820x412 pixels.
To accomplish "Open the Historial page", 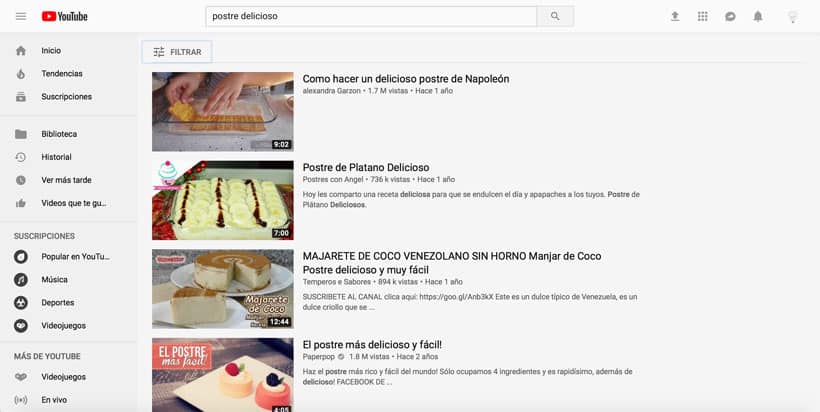I will (56, 157).
